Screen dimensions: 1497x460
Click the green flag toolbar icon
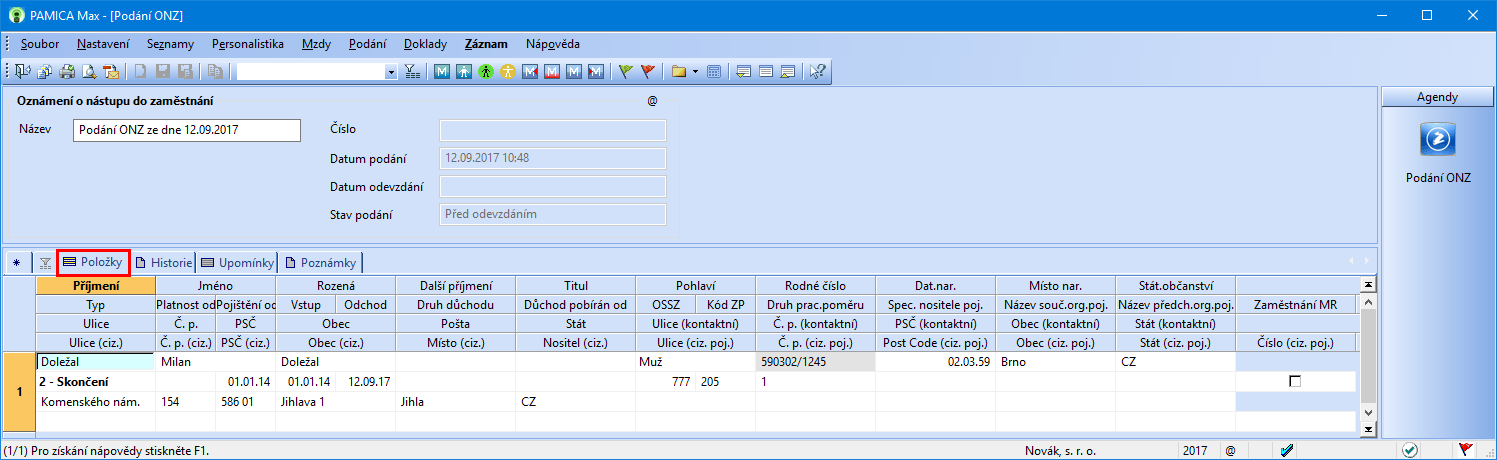[x=626, y=71]
